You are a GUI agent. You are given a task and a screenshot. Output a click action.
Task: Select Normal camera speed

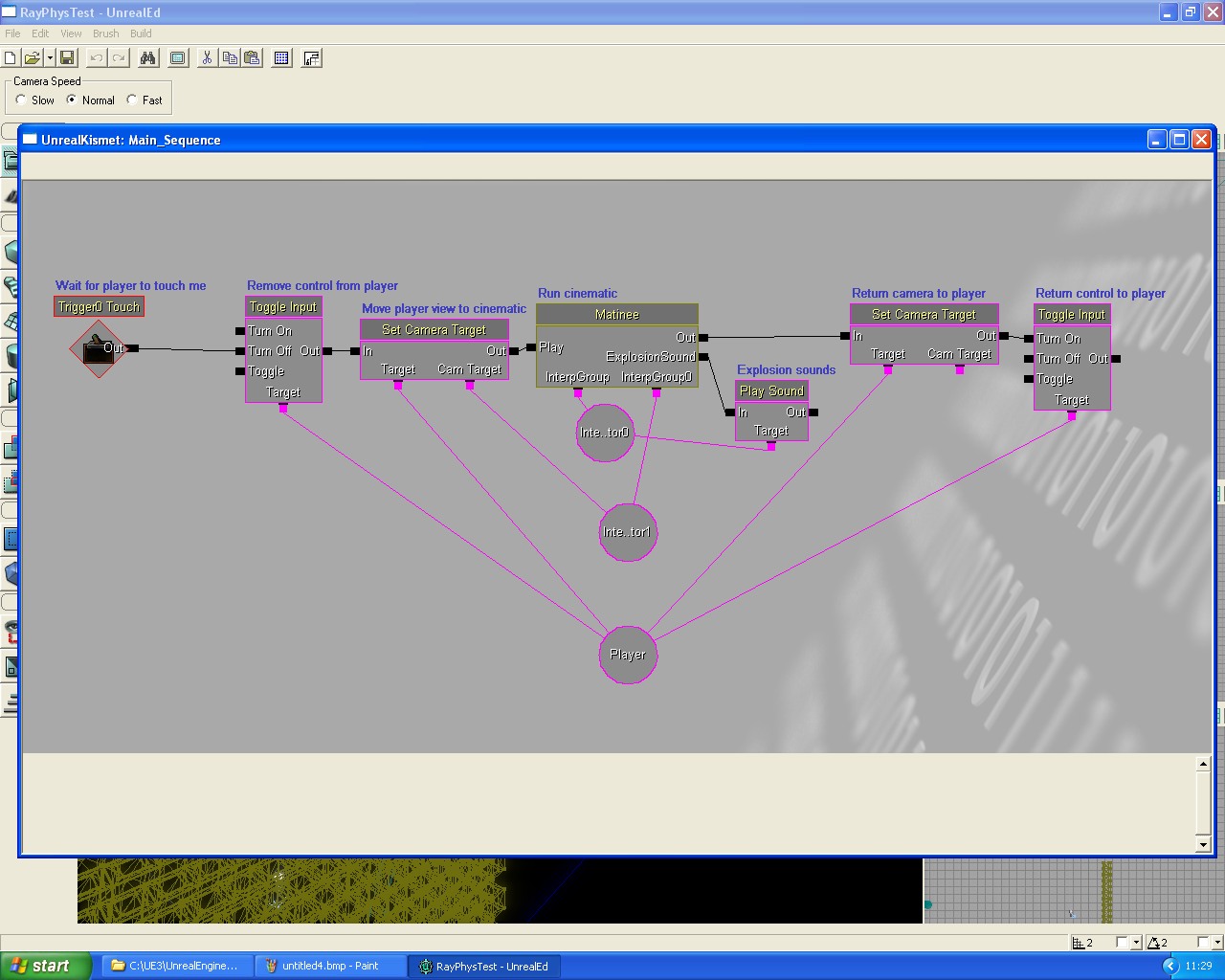72,100
